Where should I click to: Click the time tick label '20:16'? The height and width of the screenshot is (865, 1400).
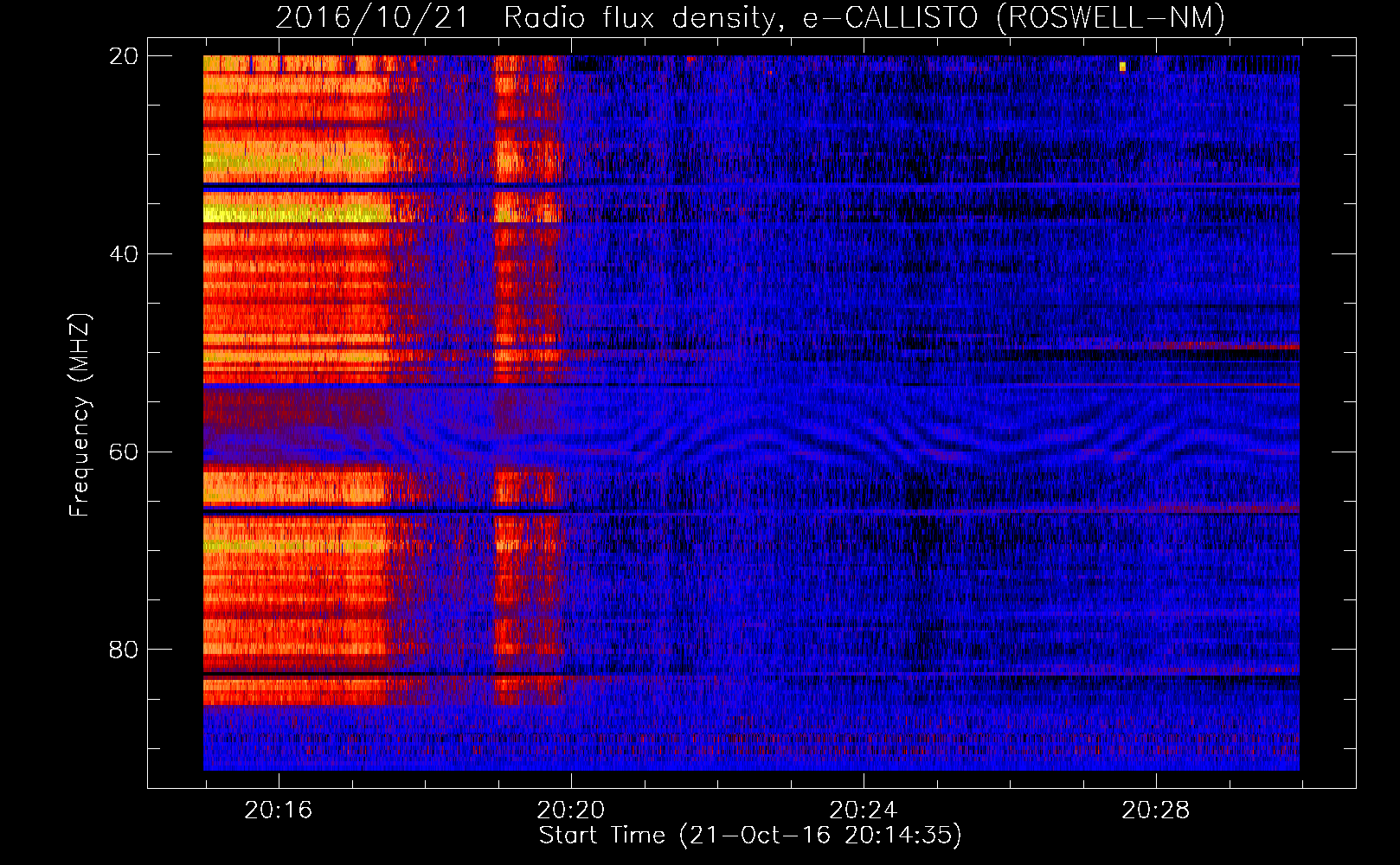click(x=279, y=811)
